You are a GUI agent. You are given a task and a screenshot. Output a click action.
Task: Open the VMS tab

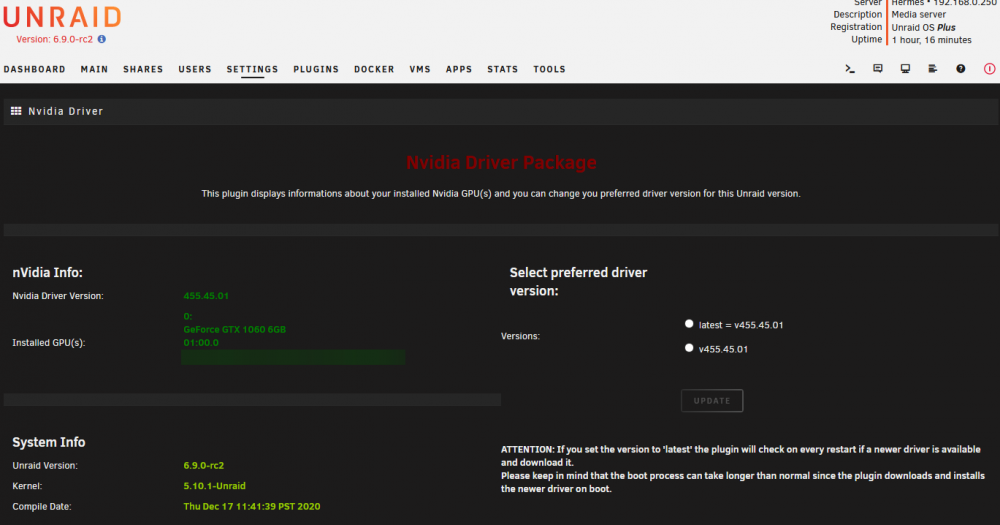[x=420, y=69]
